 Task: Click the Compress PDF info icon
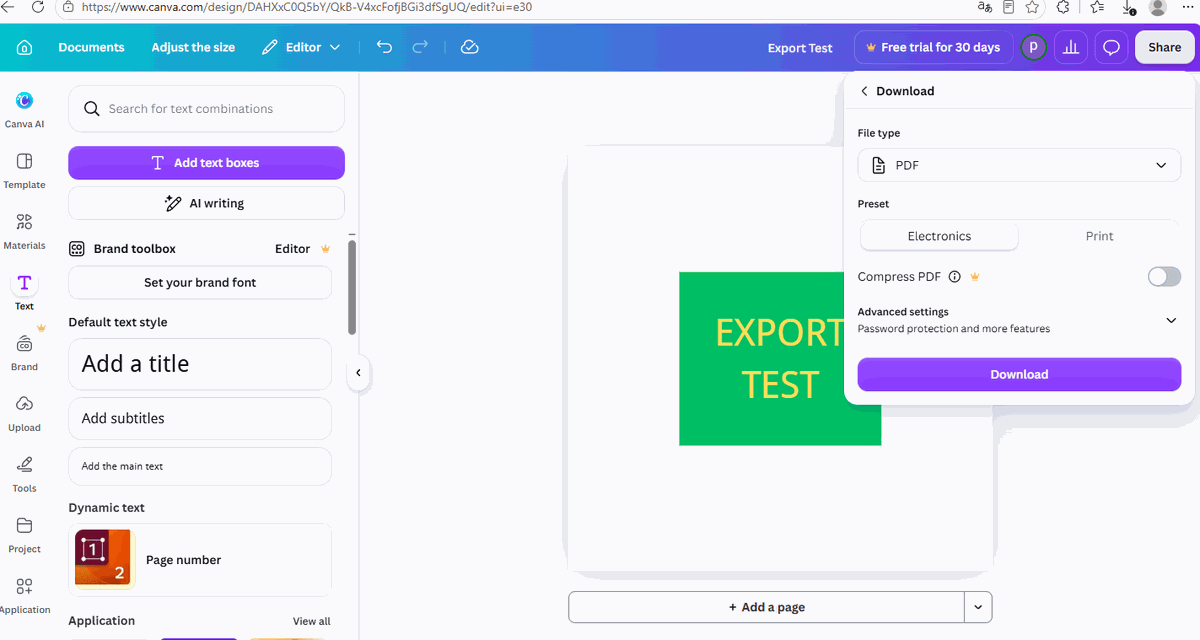[954, 277]
